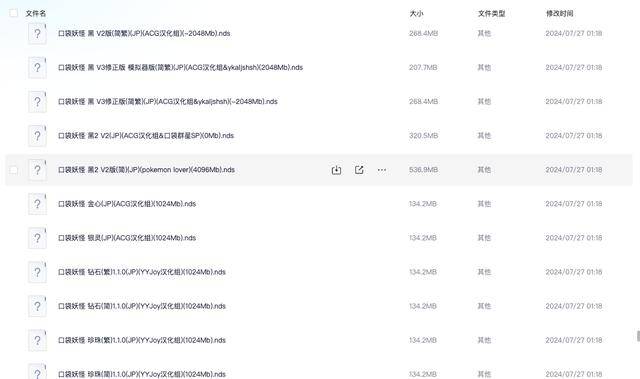The image size is (640, 379).
Task: Click file icon of 口袋妖怪 钻石(繁) nds
Action: (x=37, y=272)
